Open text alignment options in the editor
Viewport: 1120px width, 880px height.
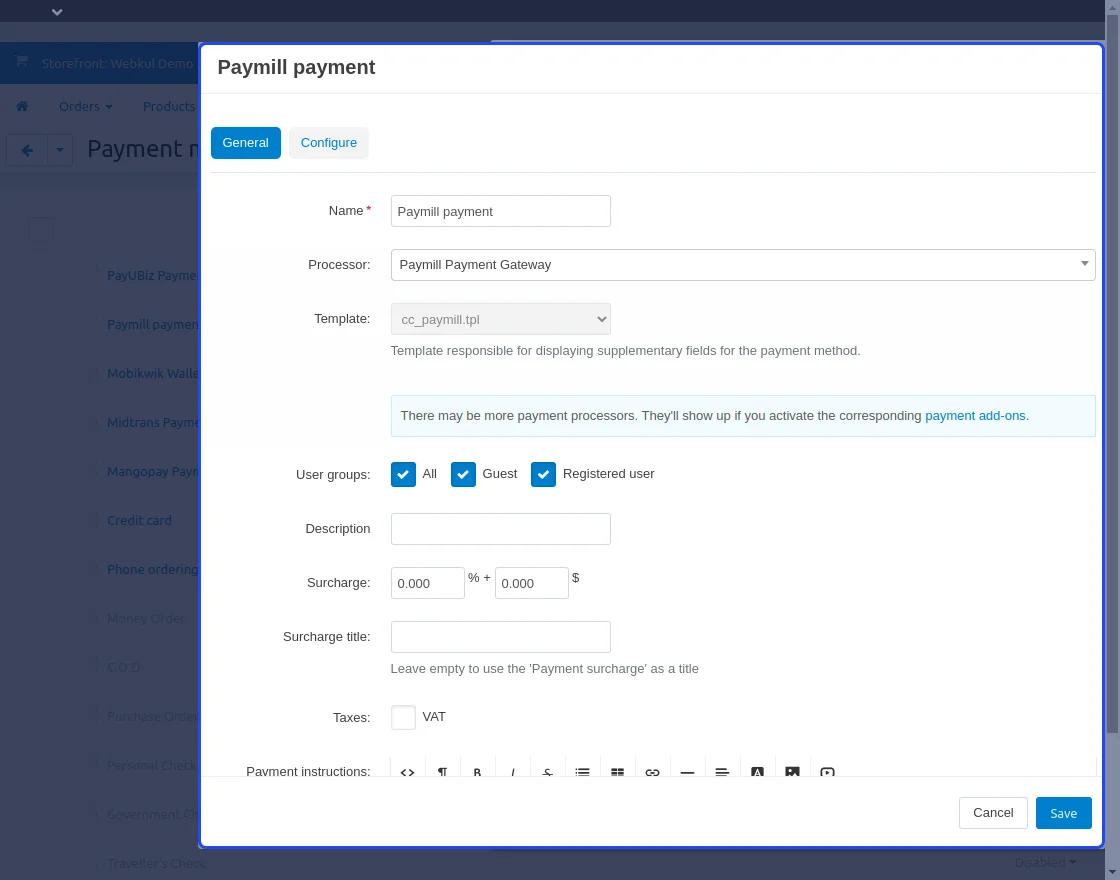pyautogui.click(x=722, y=771)
